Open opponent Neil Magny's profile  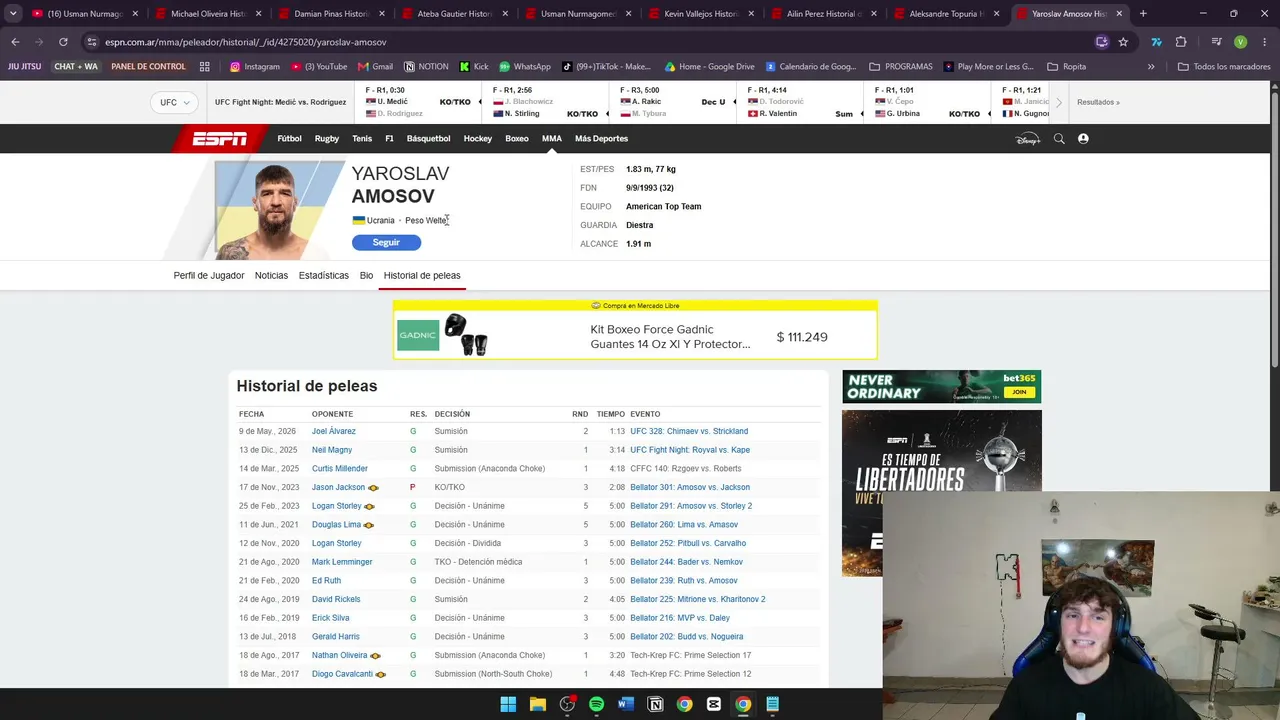point(332,450)
